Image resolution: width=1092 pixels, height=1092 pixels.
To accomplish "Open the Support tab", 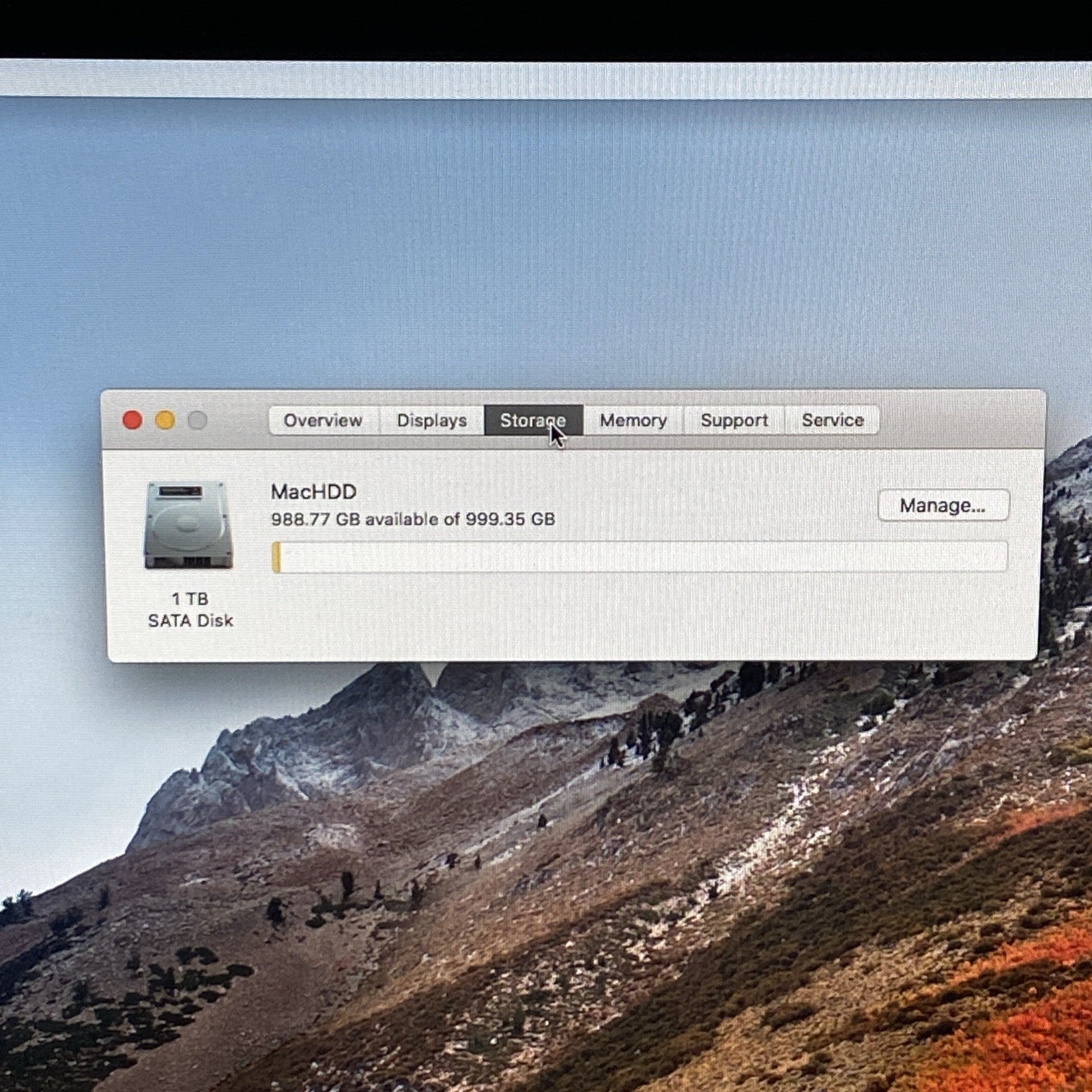I will [x=732, y=420].
